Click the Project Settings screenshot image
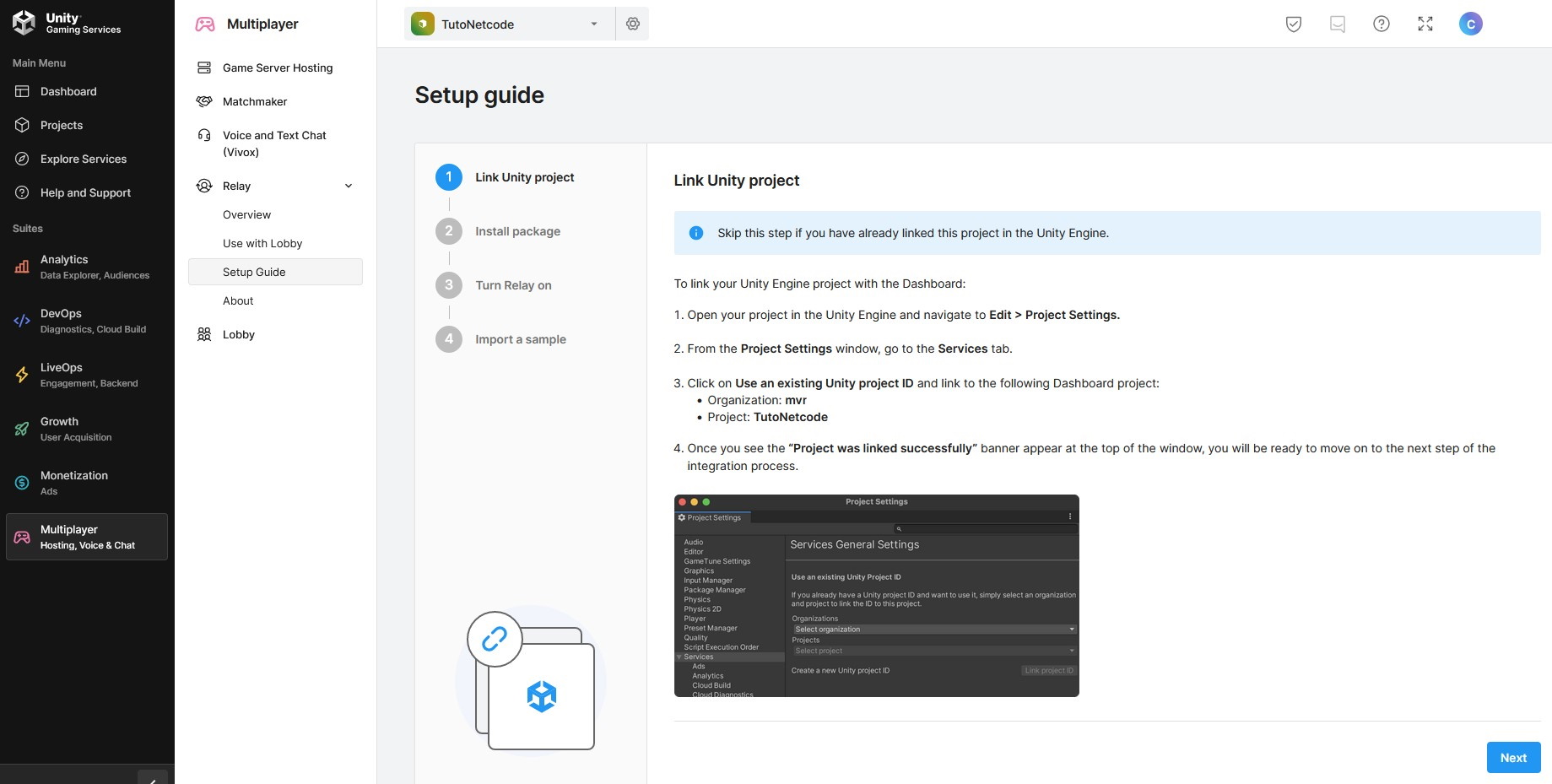Image resolution: width=1552 pixels, height=784 pixels. [x=877, y=596]
